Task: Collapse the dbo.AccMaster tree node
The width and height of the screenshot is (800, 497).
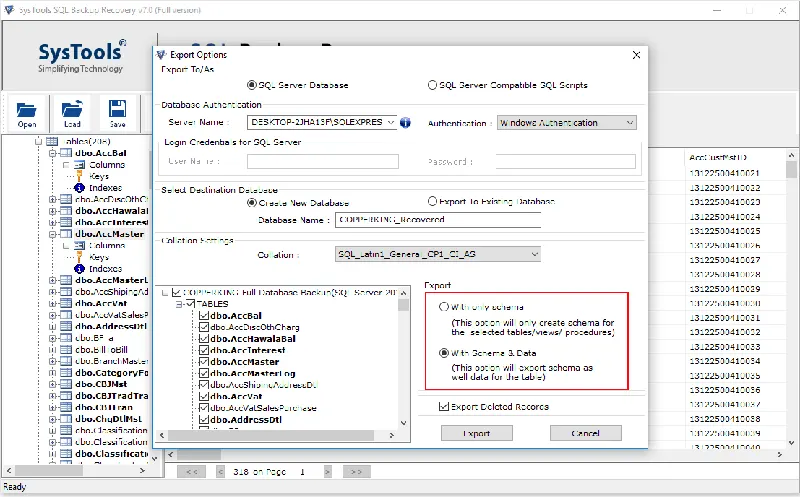Action: pyautogui.click(x=52, y=234)
